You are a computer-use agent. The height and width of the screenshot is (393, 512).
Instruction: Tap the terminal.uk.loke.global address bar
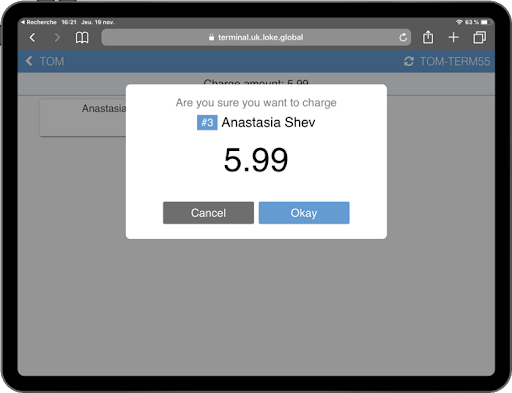click(256, 37)
